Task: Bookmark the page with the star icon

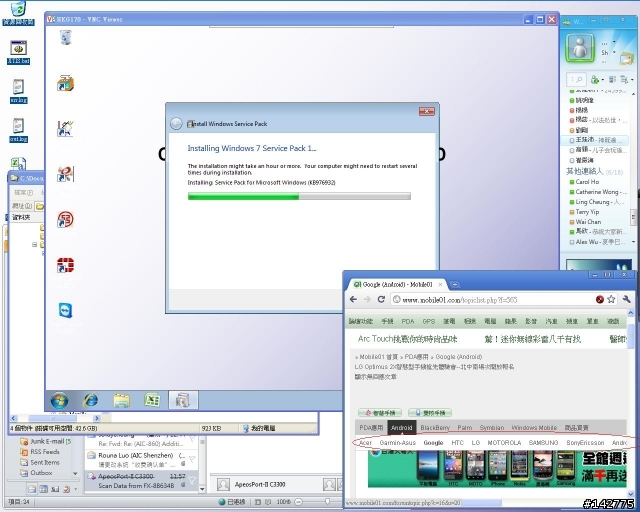Action: [611, 299]
